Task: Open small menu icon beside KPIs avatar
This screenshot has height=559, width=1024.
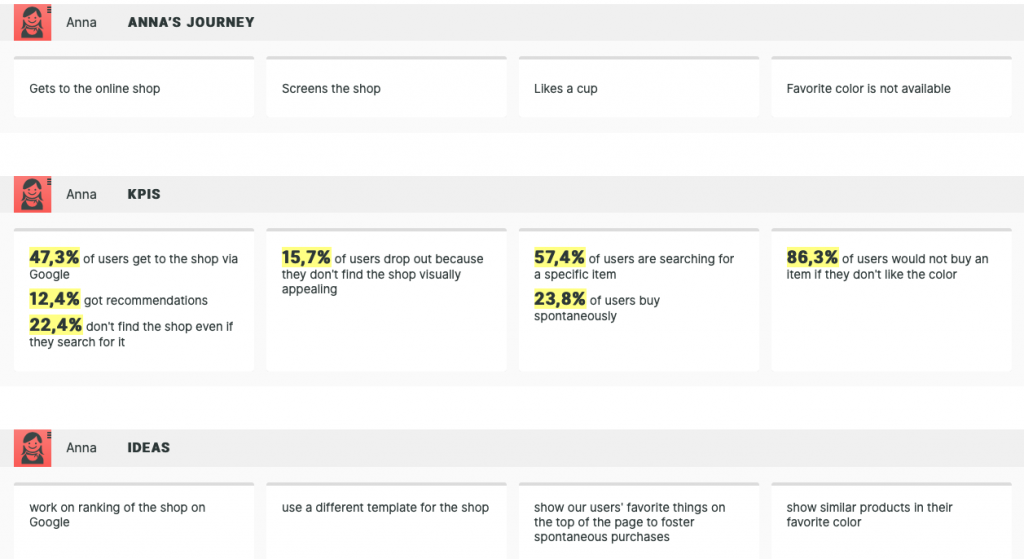Action: pyautogui.click(x=49, y=181)
